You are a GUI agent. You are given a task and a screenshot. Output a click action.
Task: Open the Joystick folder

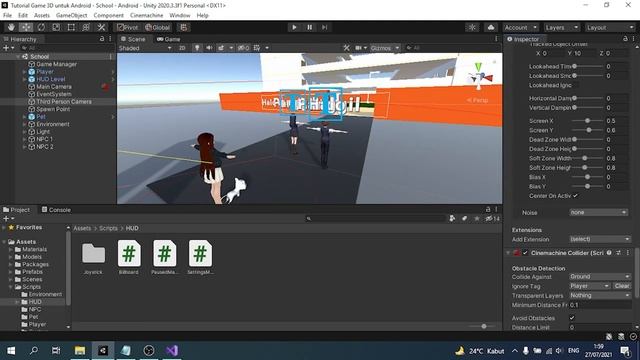pos(93,258)
